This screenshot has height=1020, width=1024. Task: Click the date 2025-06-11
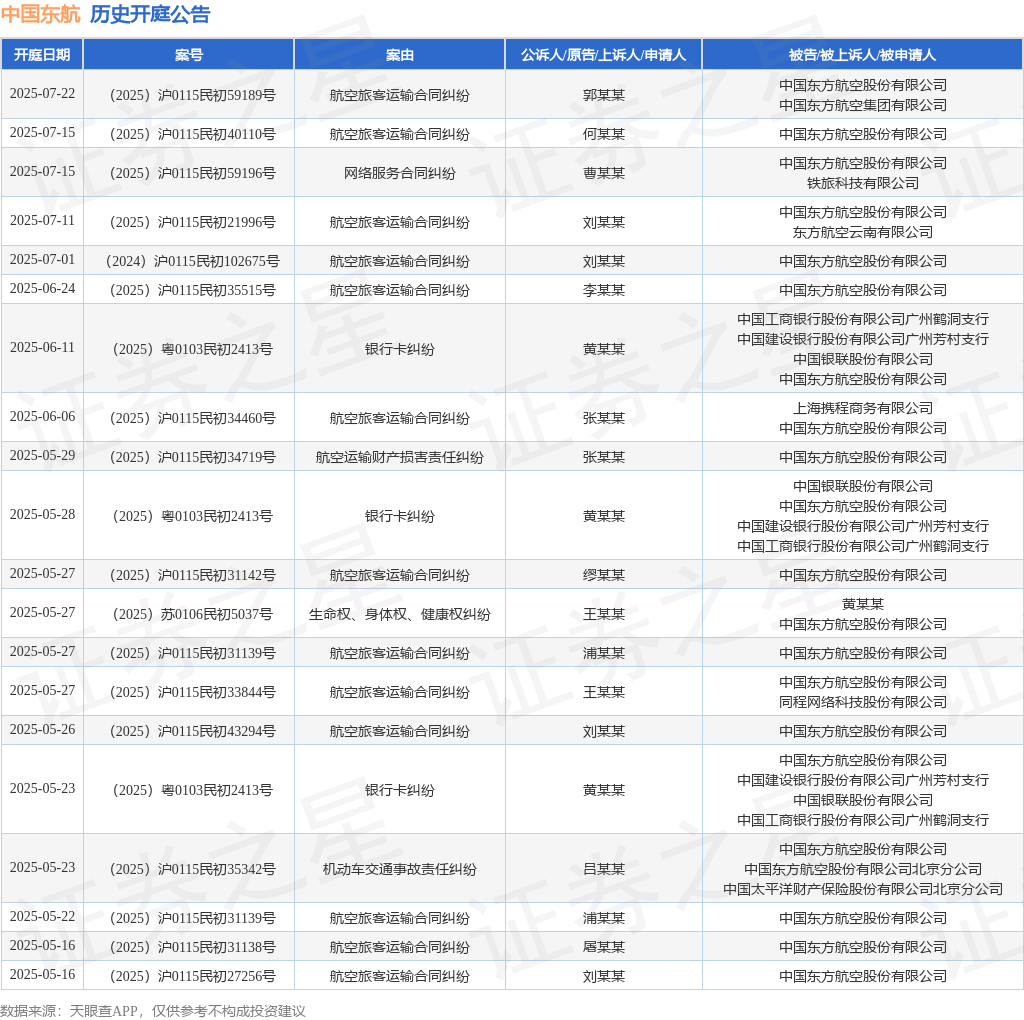coord(42,347)
